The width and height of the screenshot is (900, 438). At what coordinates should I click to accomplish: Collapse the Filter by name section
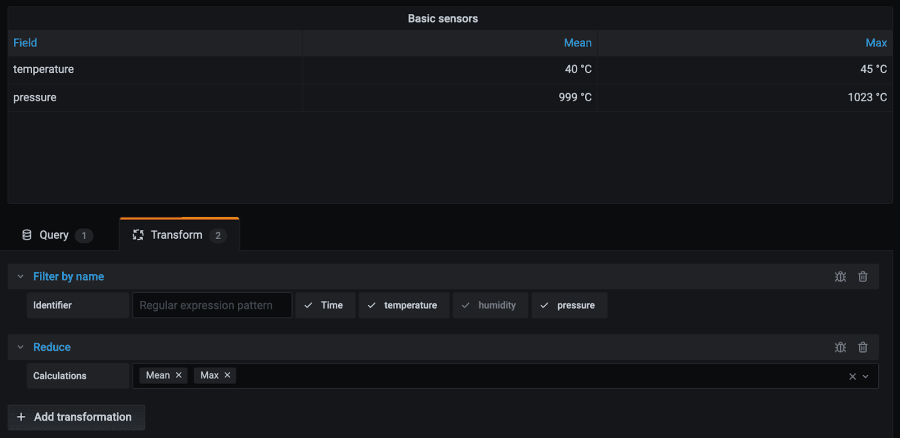[x=21, y=277]
